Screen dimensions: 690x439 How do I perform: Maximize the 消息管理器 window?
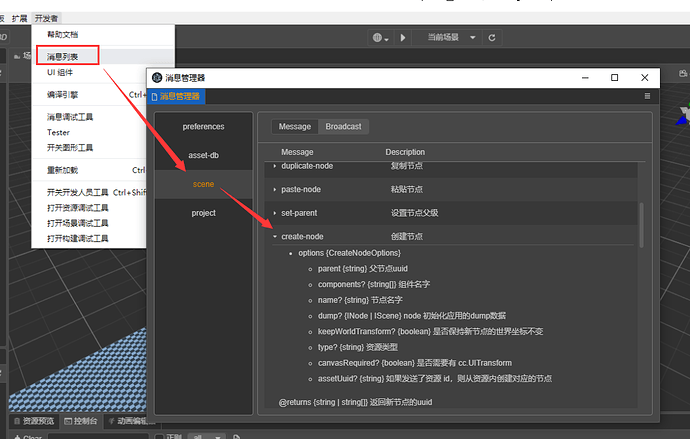coord(614,78)
